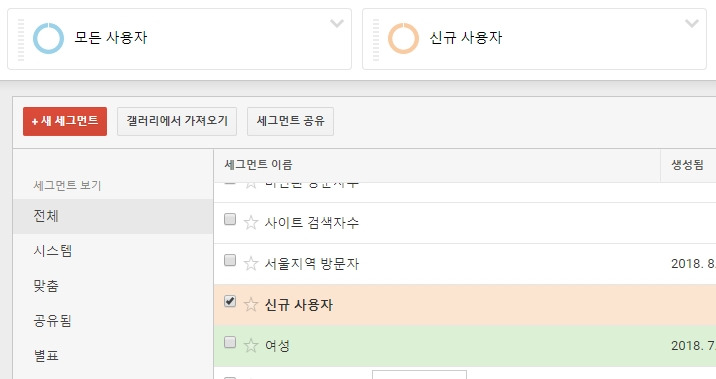
Task: Star the 여성 segment
Action: tap(251, 346)
